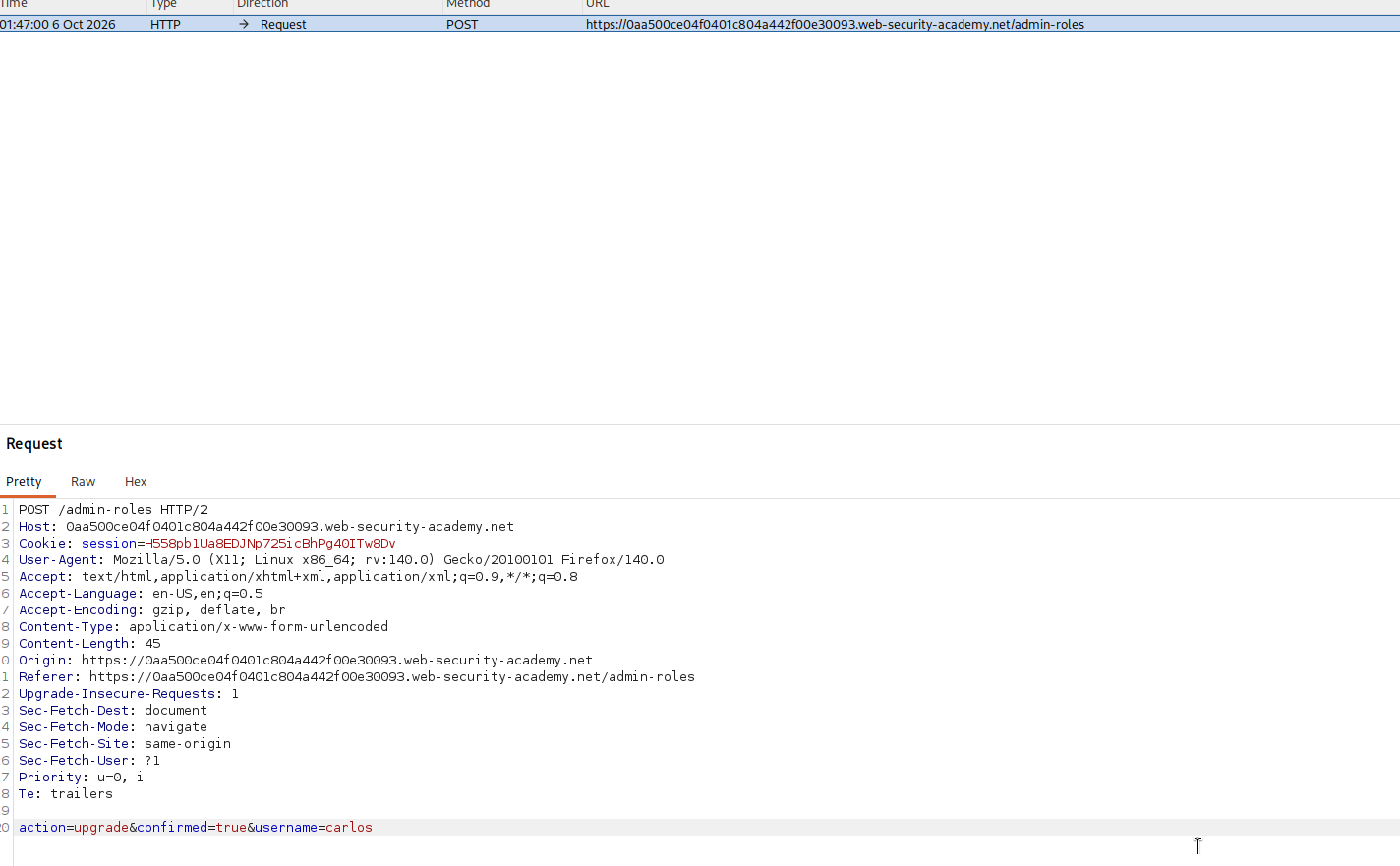Select the 'Content-Length: 45' line

[89, 644]
